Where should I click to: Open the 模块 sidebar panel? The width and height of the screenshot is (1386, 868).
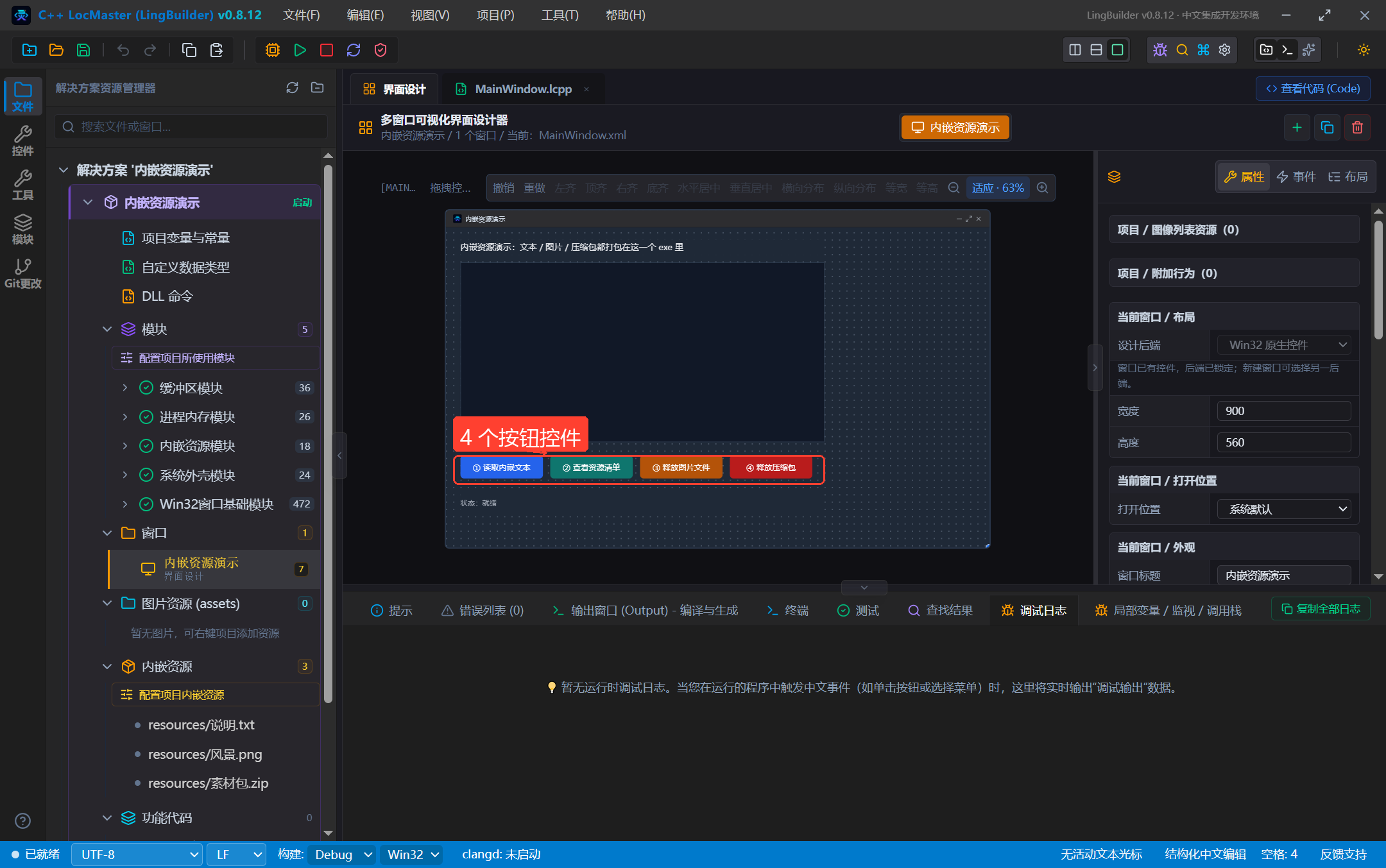[x=22, y=229]
